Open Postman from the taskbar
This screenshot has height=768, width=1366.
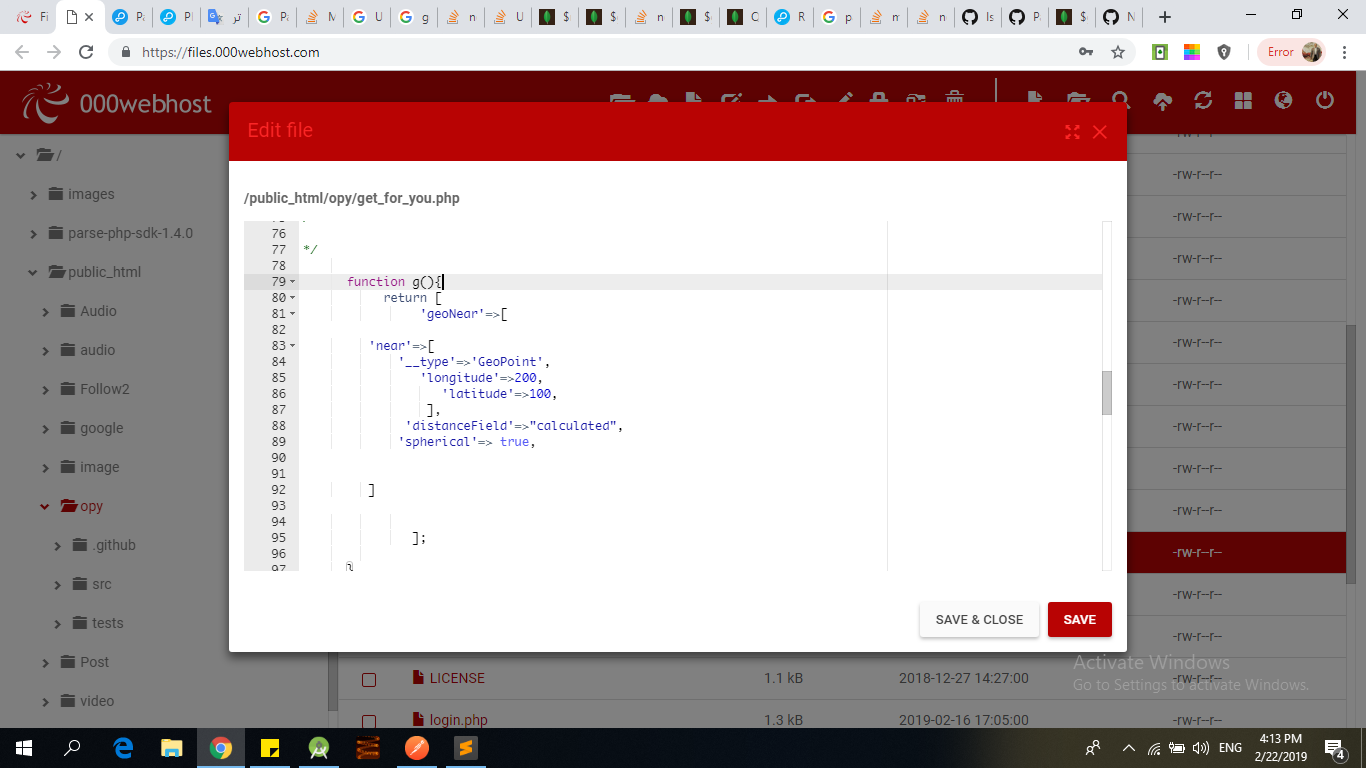click(x=417, y=748)
